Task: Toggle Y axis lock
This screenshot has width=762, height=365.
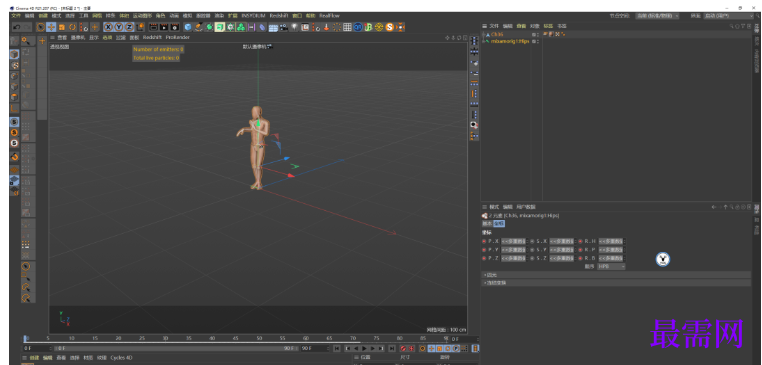Action: [119, 27]
